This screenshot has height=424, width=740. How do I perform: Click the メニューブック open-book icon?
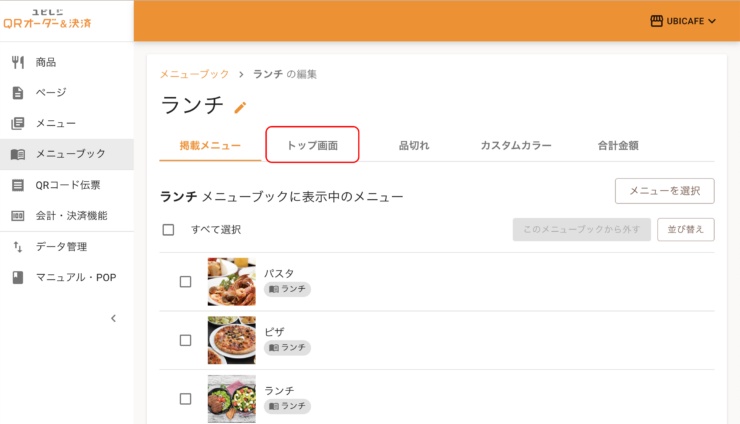click(x=18, y=154)
